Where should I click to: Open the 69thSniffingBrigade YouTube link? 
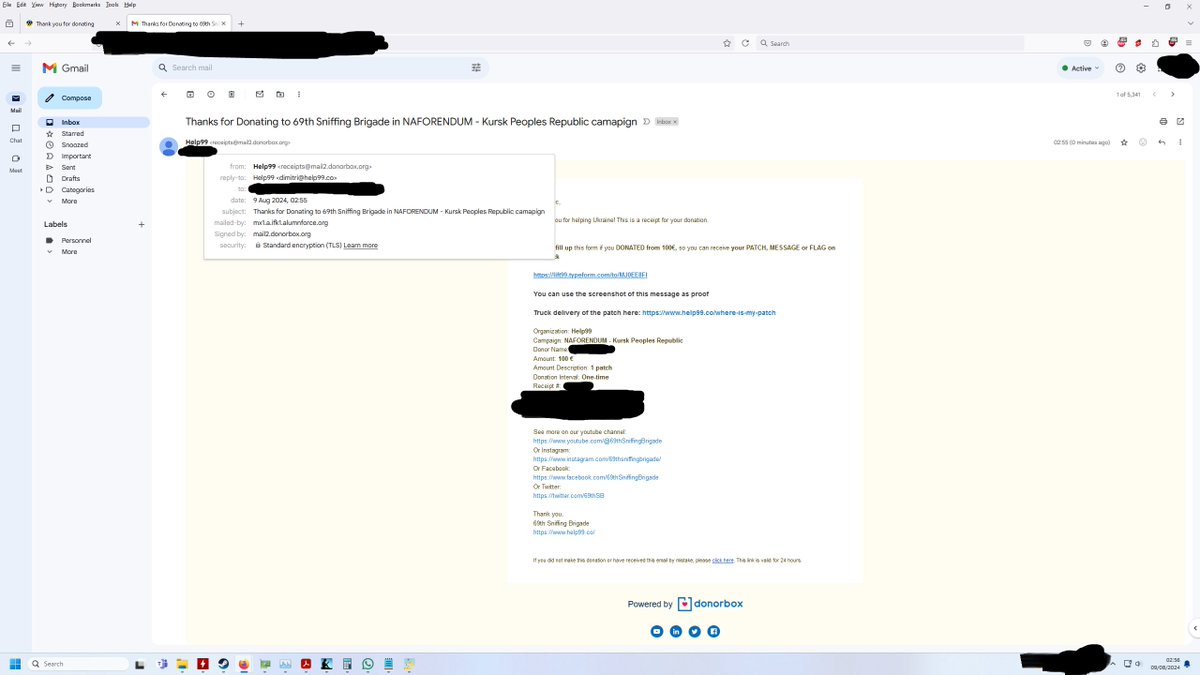598,441
